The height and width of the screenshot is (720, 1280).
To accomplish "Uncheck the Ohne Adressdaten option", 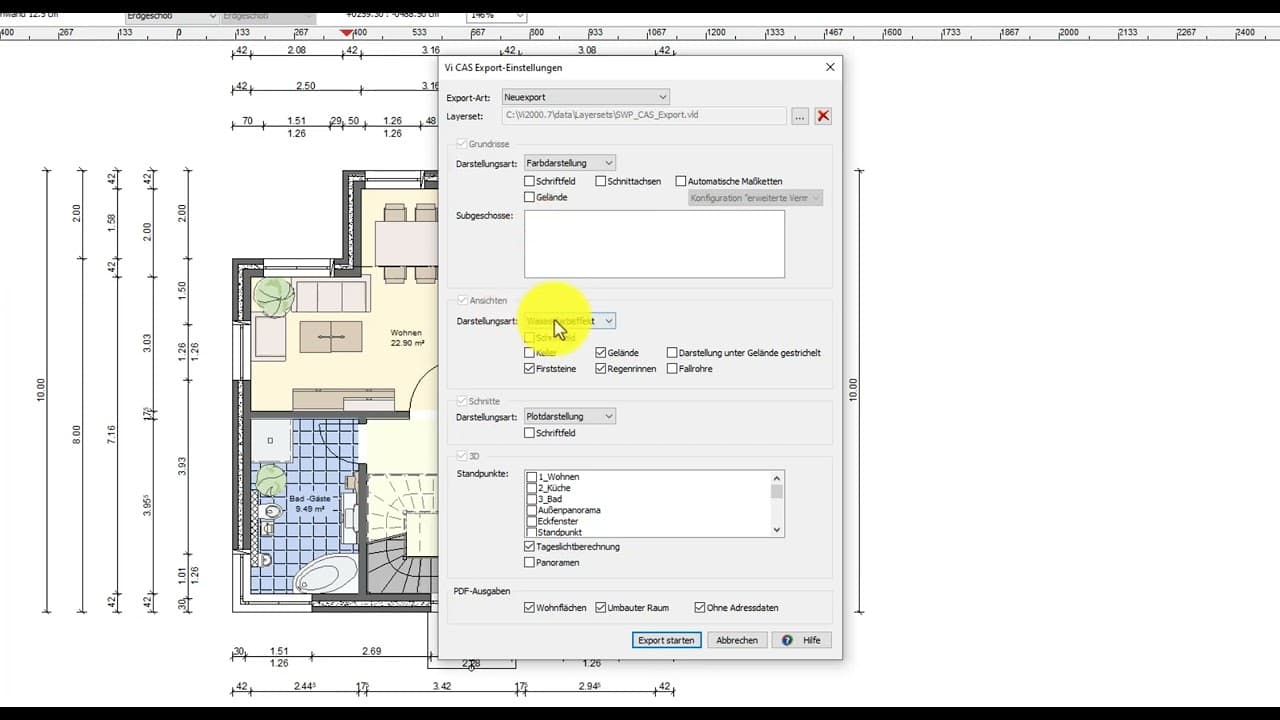I will 700,608.
